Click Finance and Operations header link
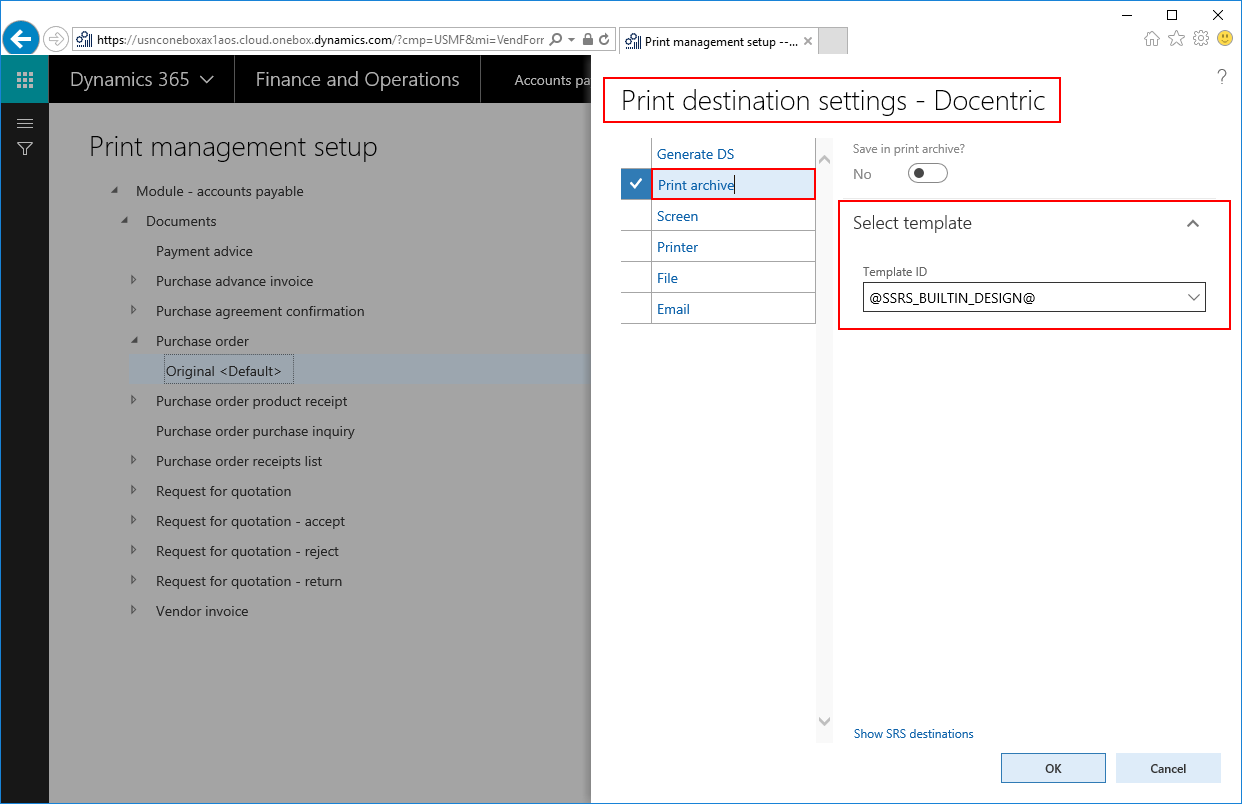Viewport: 1242px width, 804px height. tap(357, 79)
